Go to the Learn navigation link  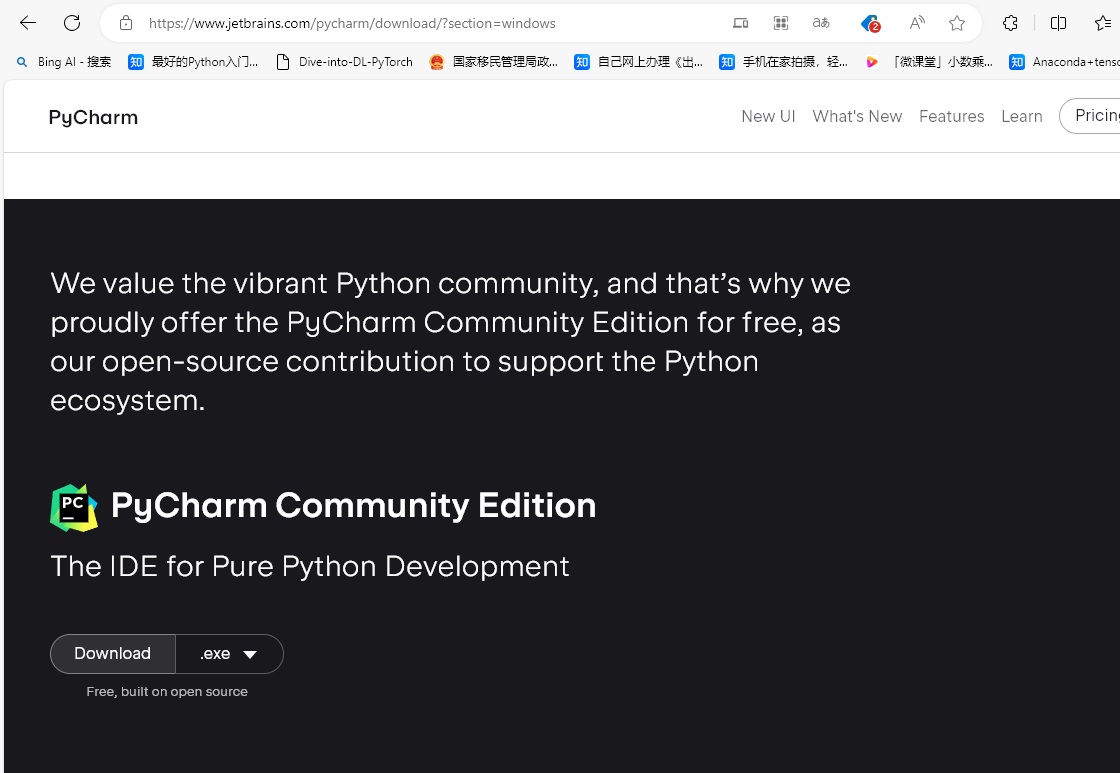pyautogui.click(x=1021, y=116)
